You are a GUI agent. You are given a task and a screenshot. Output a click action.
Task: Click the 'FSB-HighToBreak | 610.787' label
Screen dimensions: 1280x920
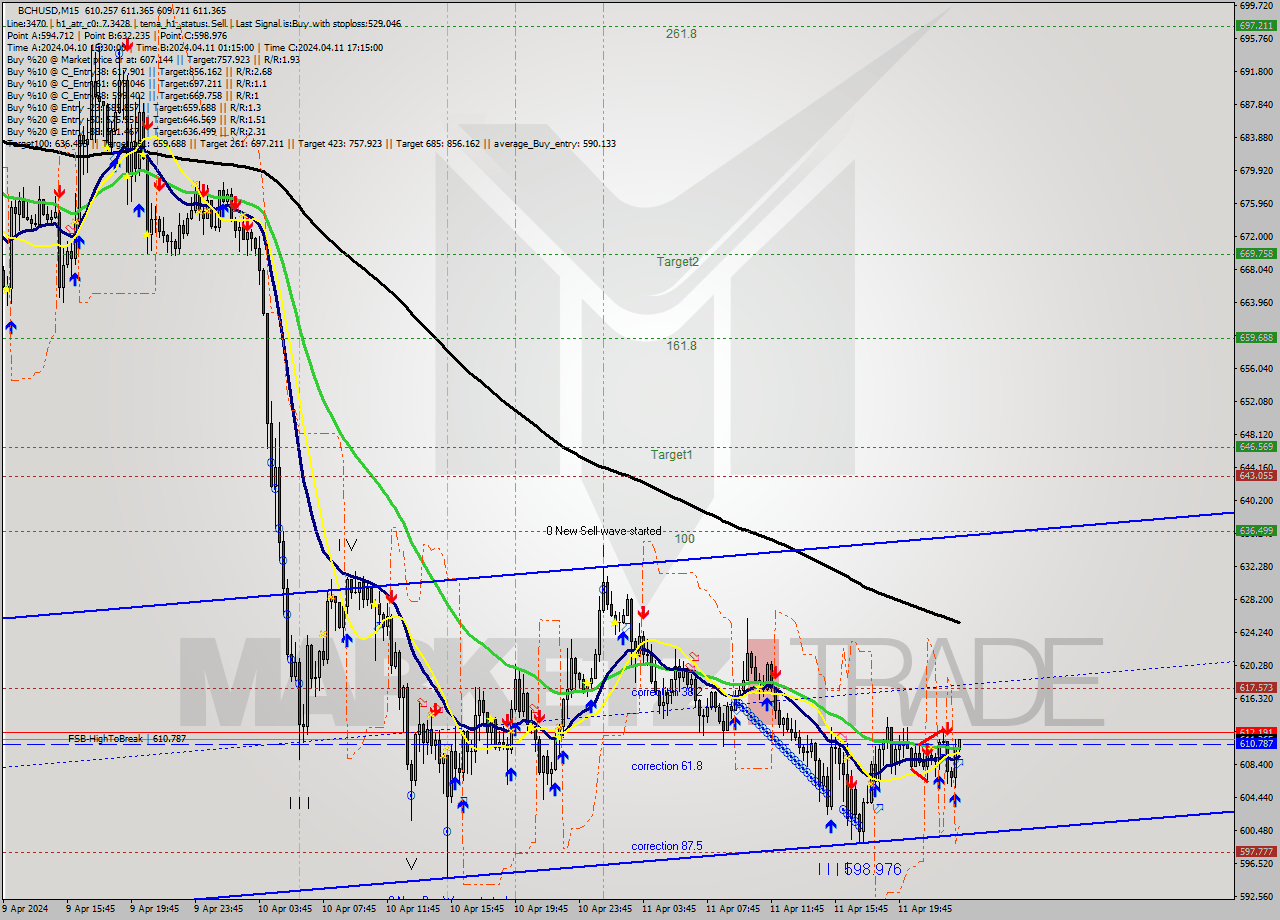point(127,738)
